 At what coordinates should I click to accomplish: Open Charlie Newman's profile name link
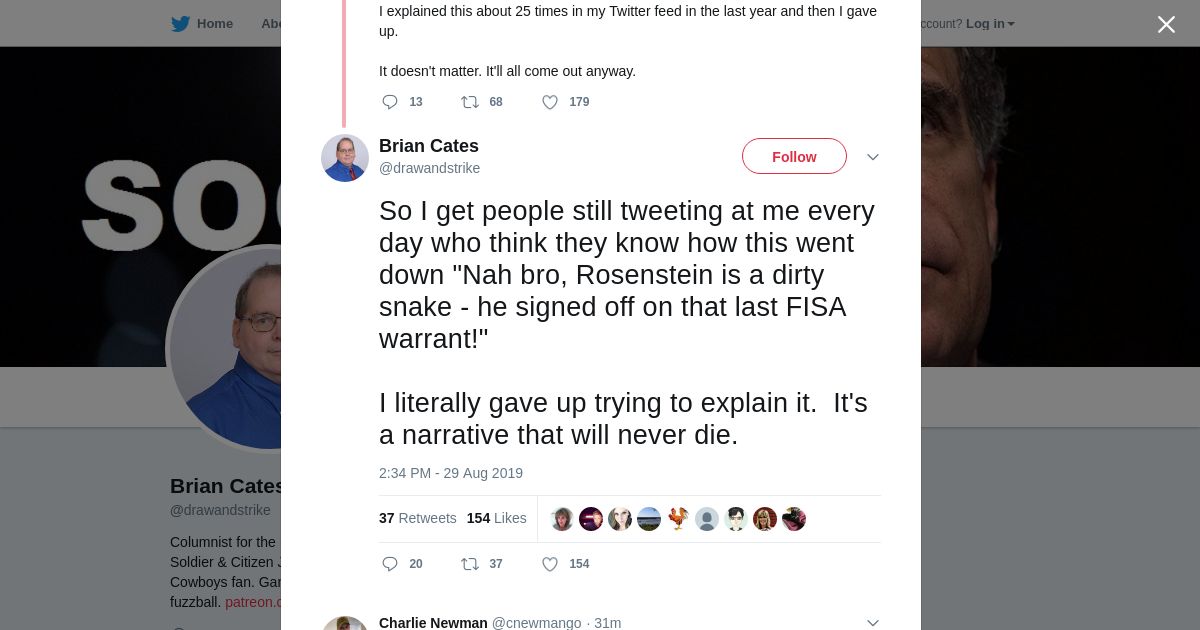[433, 623]
